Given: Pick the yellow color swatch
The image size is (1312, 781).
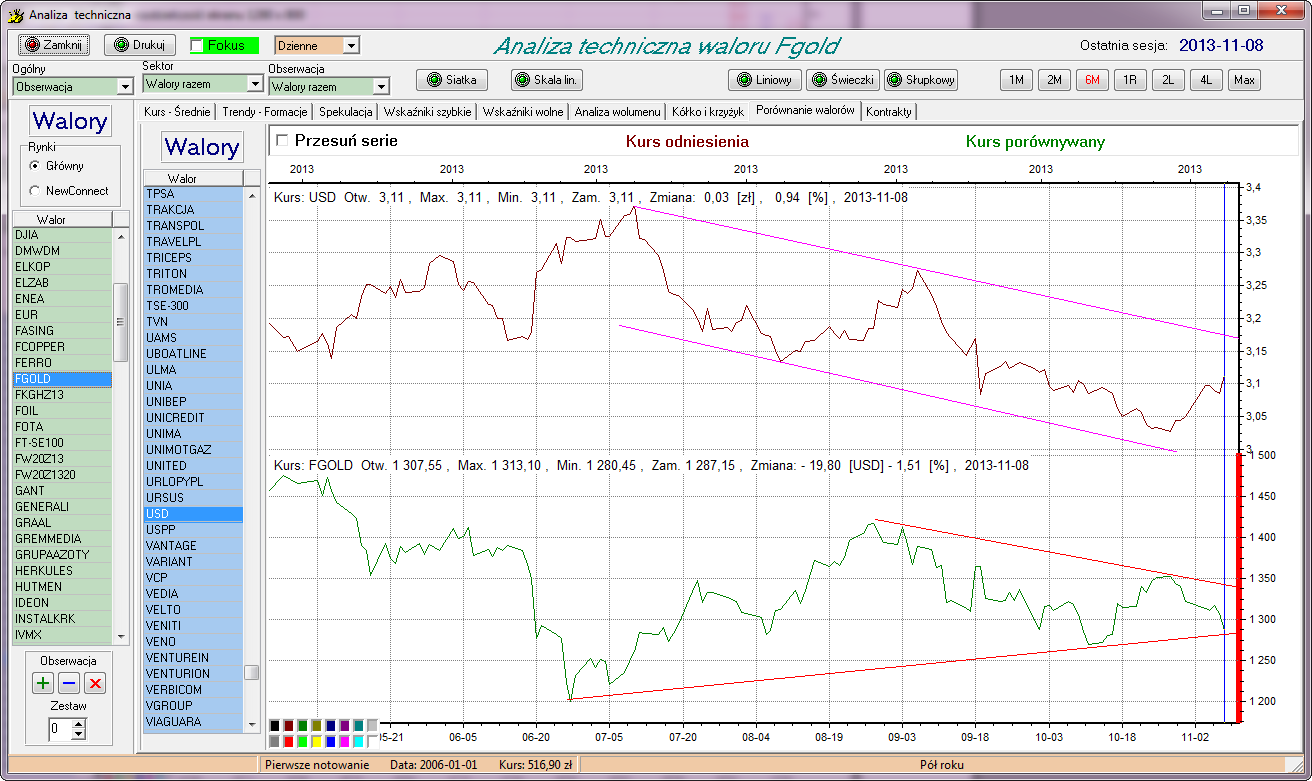Looking at the screenshot, I should [x=317, y=742].
